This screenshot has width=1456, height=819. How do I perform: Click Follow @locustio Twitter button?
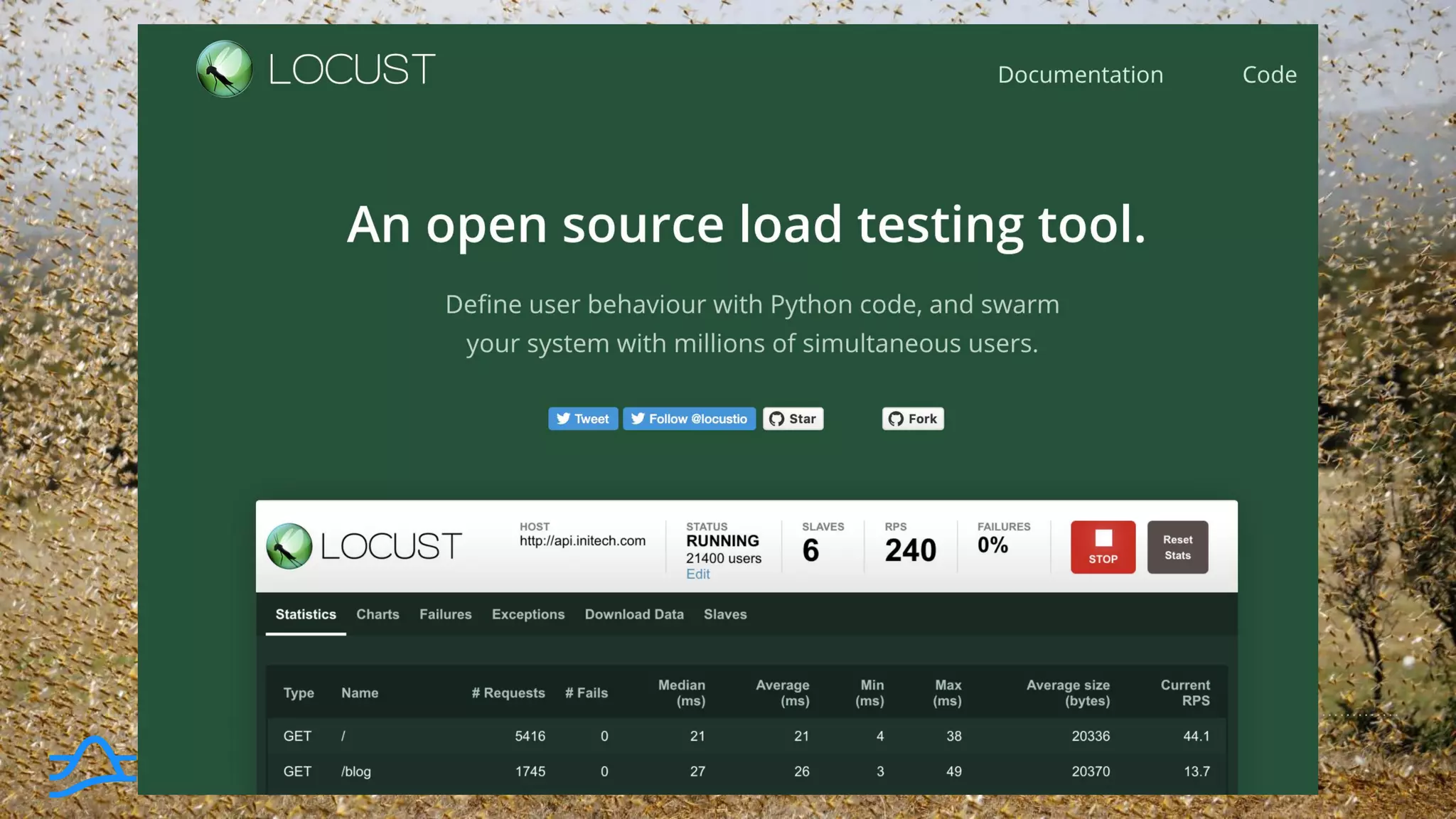(689, 419)
